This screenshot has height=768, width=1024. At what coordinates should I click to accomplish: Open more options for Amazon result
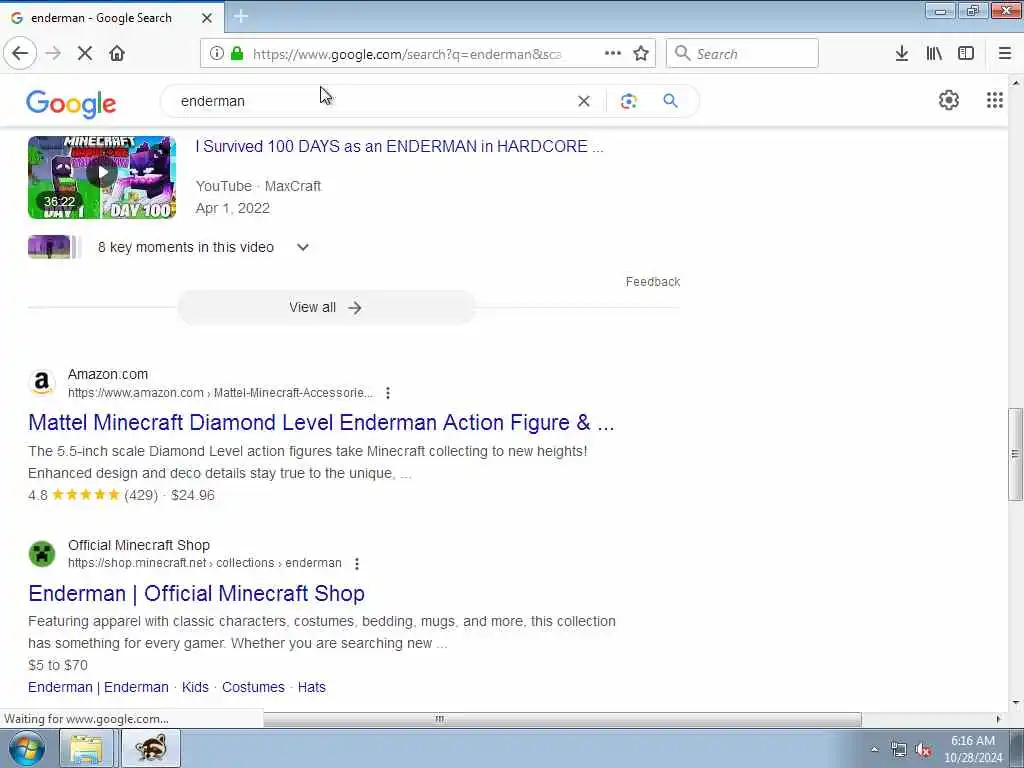tap(388, 393)
